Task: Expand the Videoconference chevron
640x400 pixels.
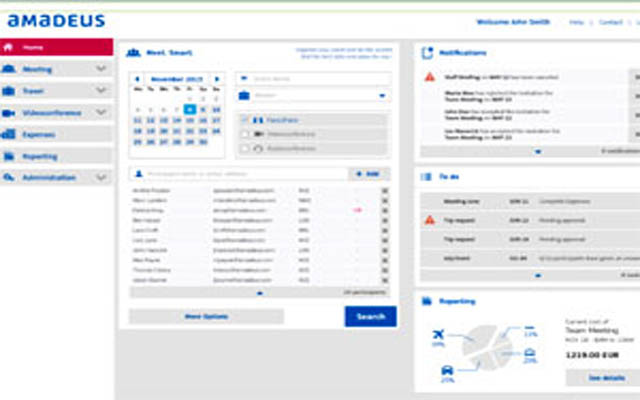Action: 101,112
